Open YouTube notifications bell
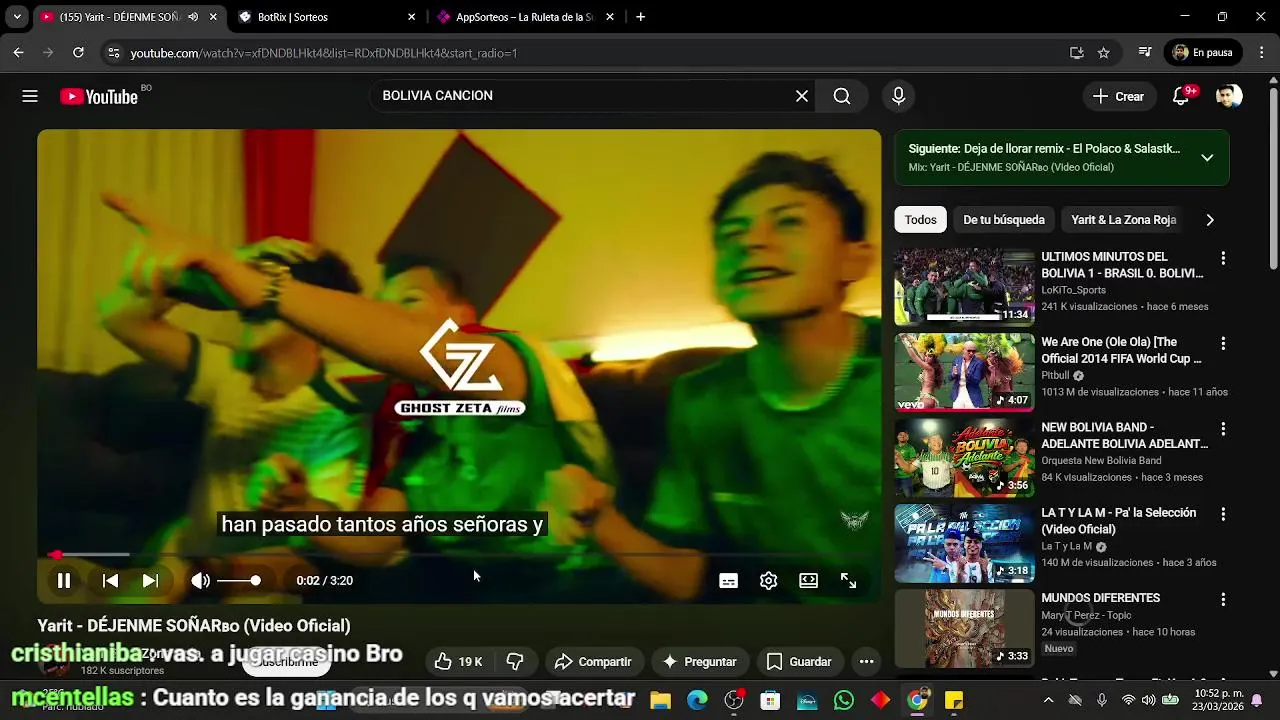The height and width of the screenshot is (720, 1280). [x=1181, y=96]
